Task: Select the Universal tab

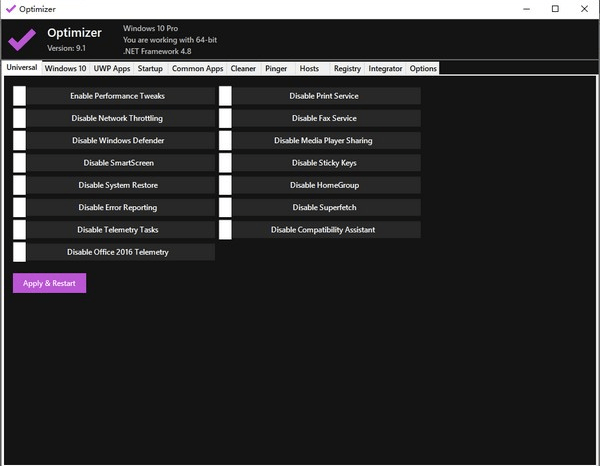Action: pyautogui.click(x=22, y=67)
